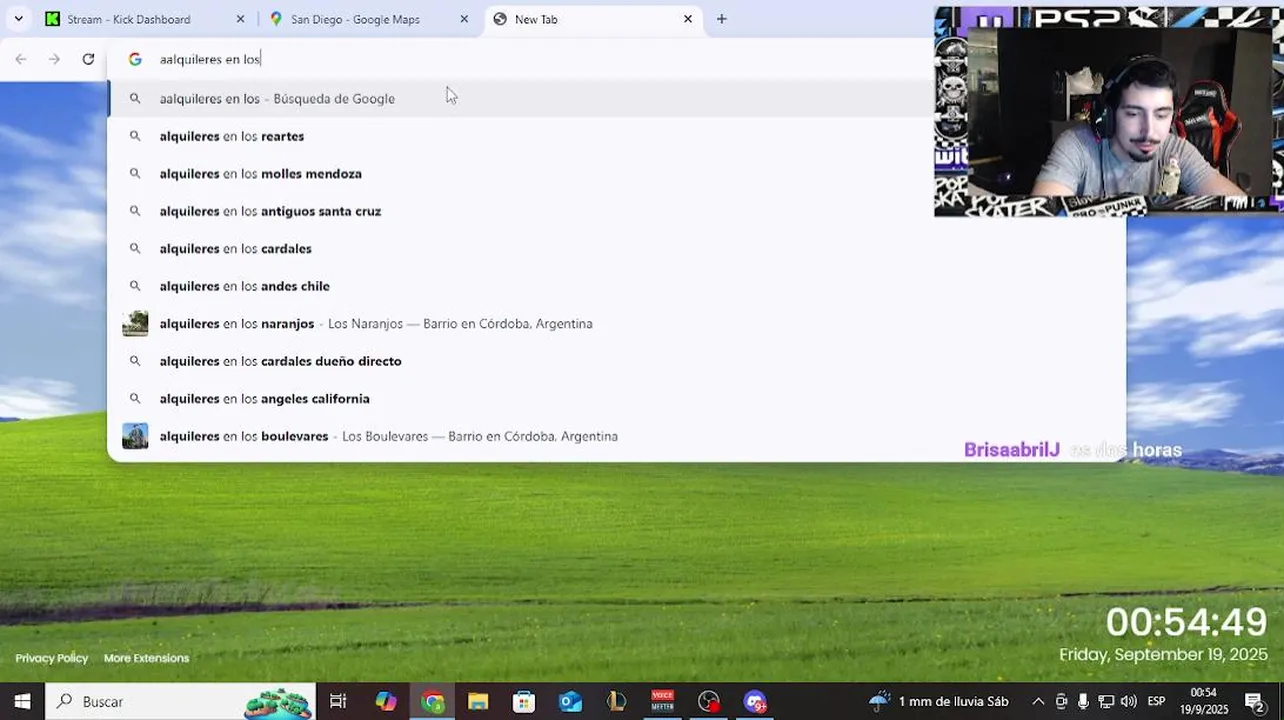The image size is (1284, 720).
Task: Expand hidden system tray icons chevron
Action: (1038, 701)
